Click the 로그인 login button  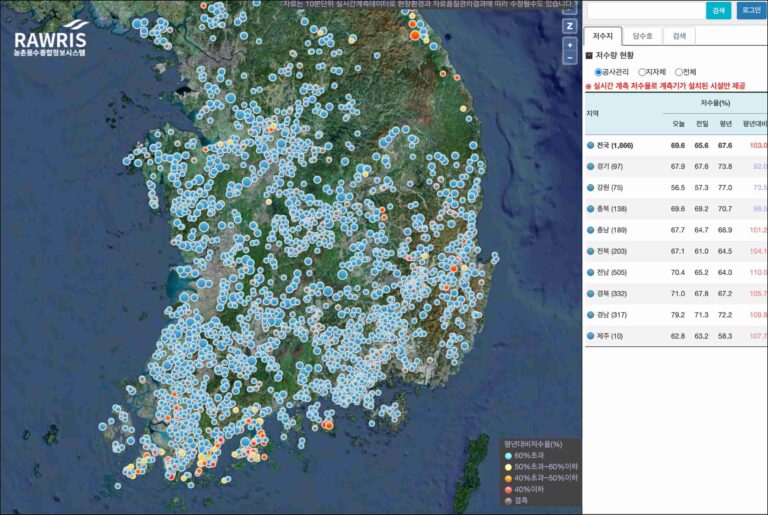(750, 10)
